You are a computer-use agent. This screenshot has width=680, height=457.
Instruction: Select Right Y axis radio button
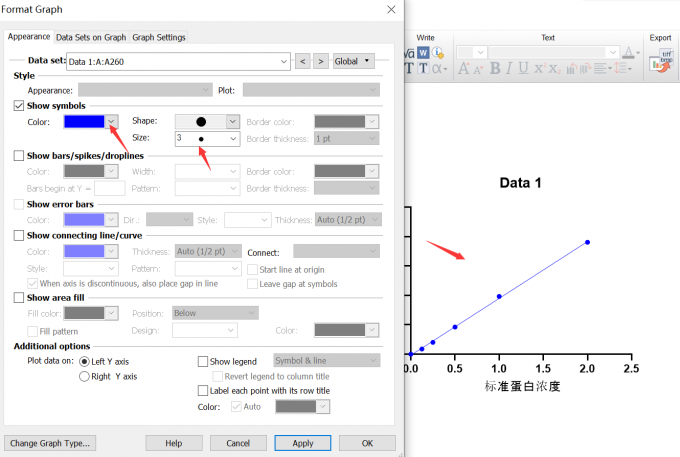pos(84,377)
